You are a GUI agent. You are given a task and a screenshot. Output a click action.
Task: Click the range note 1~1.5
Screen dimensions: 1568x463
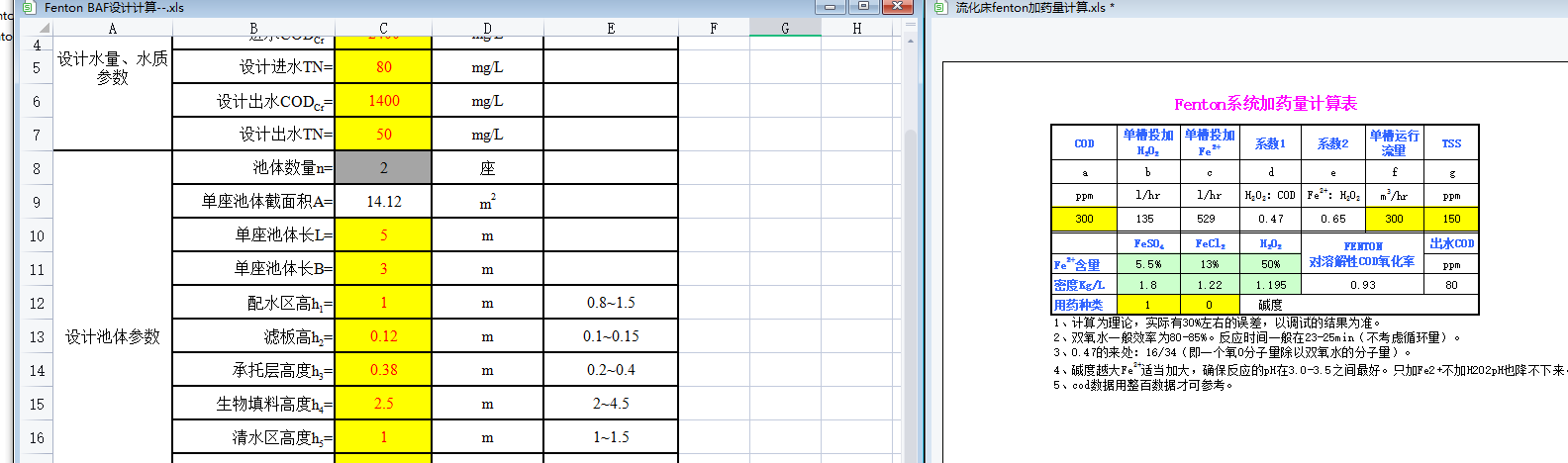(x=611, y=437)
